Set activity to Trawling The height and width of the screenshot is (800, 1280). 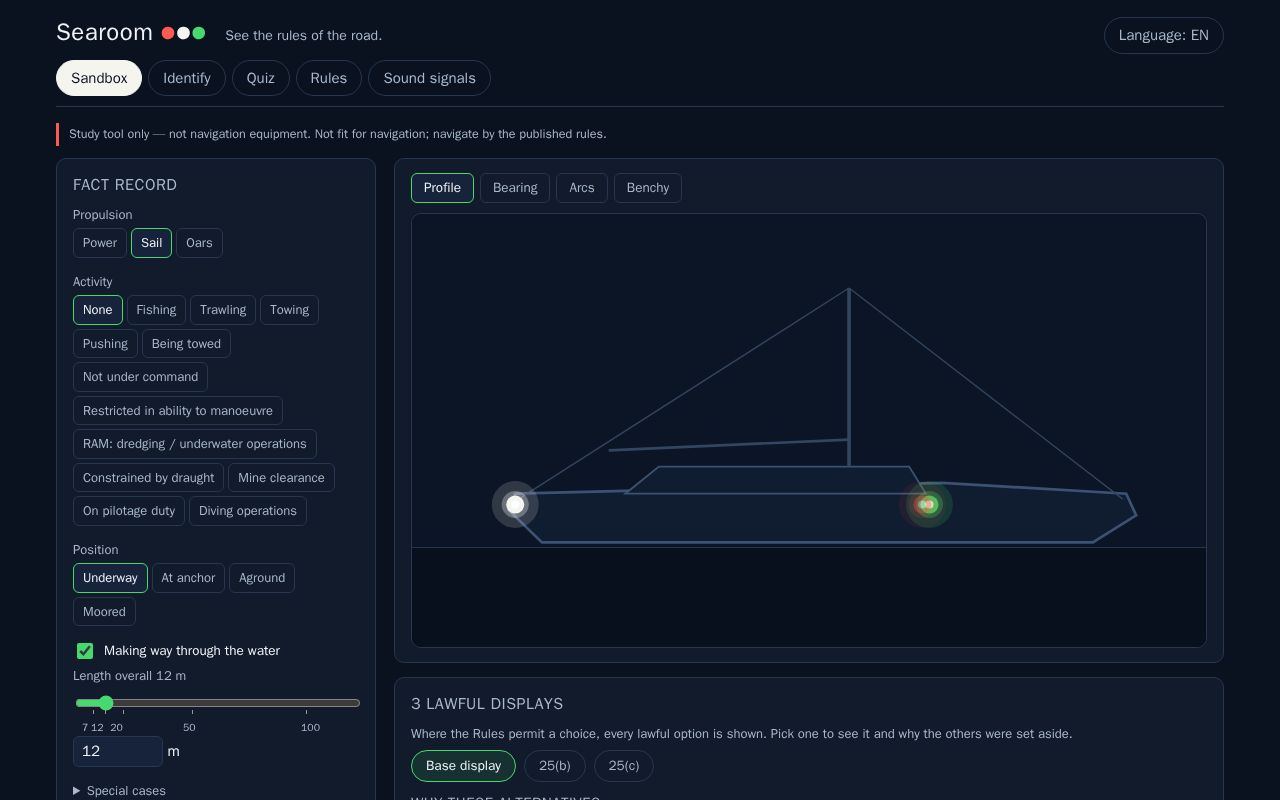(223, 310)
